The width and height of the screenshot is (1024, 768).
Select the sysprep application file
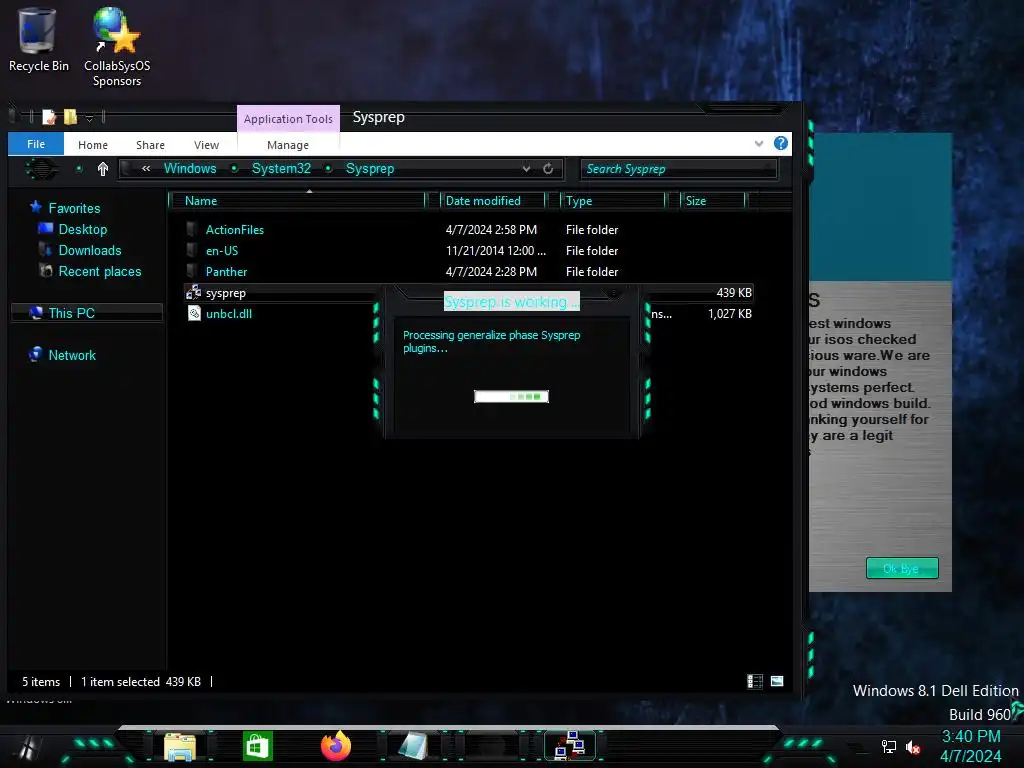point(225,293)
